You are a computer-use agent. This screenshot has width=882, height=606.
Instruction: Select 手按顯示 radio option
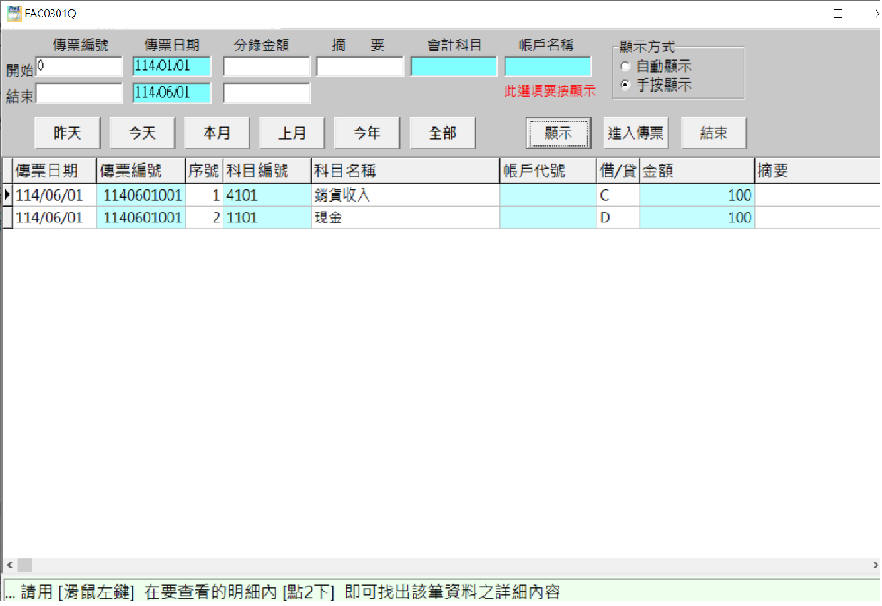[626, 85]
